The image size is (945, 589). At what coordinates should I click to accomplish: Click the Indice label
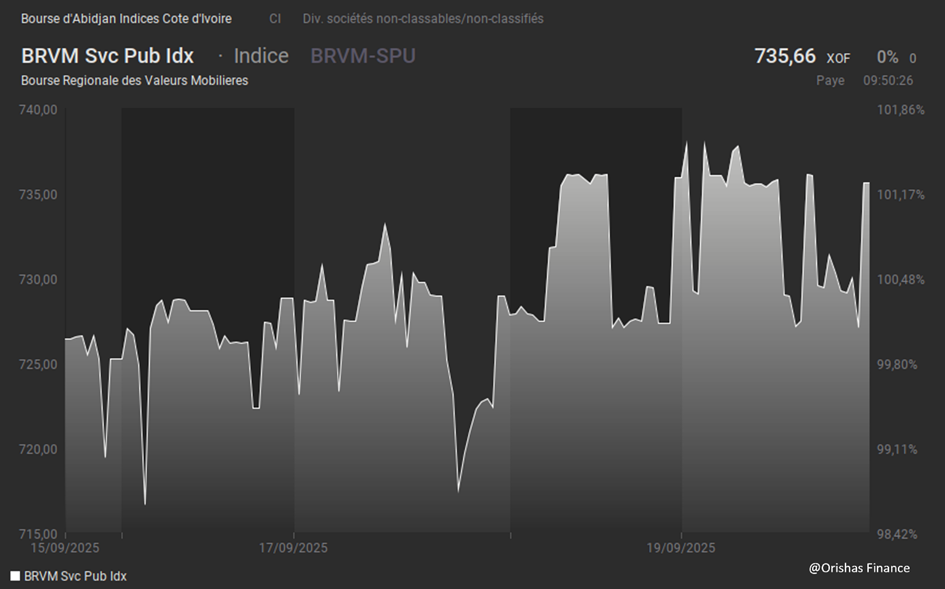point(261,56)
